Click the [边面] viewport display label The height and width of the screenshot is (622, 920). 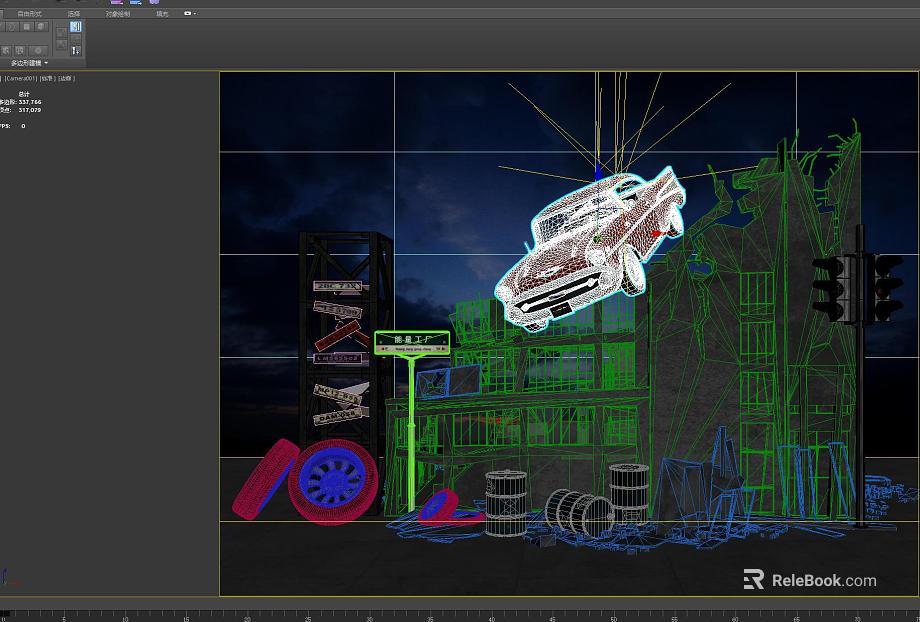click(66, 78)
